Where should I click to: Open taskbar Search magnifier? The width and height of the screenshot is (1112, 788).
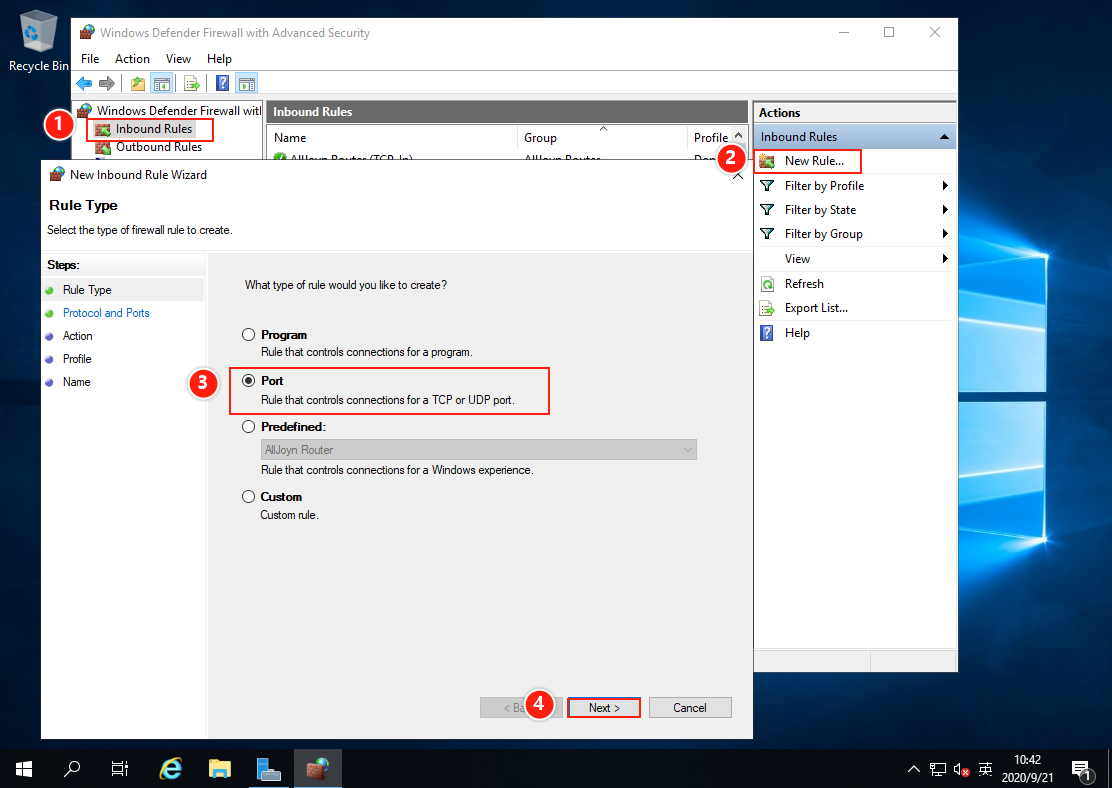click(x=72, y=769)
